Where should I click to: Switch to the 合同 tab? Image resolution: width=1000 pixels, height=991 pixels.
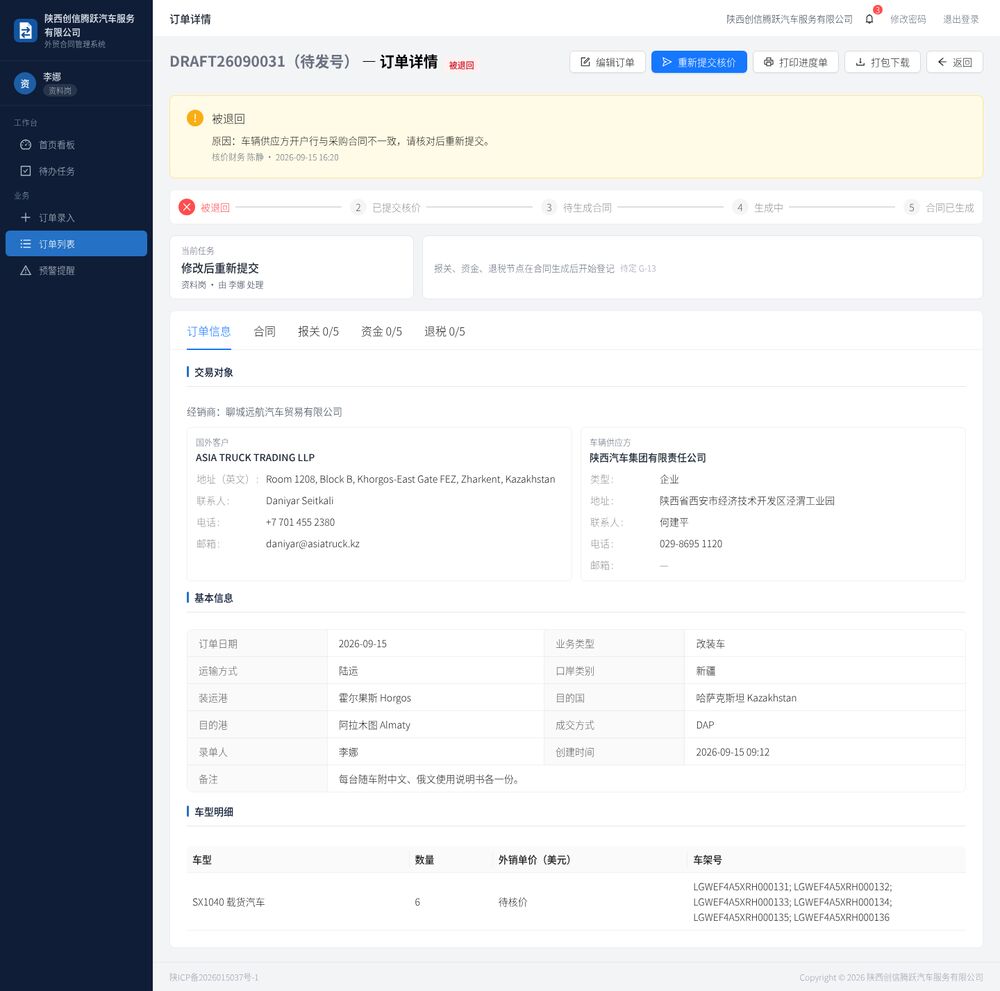264,332
